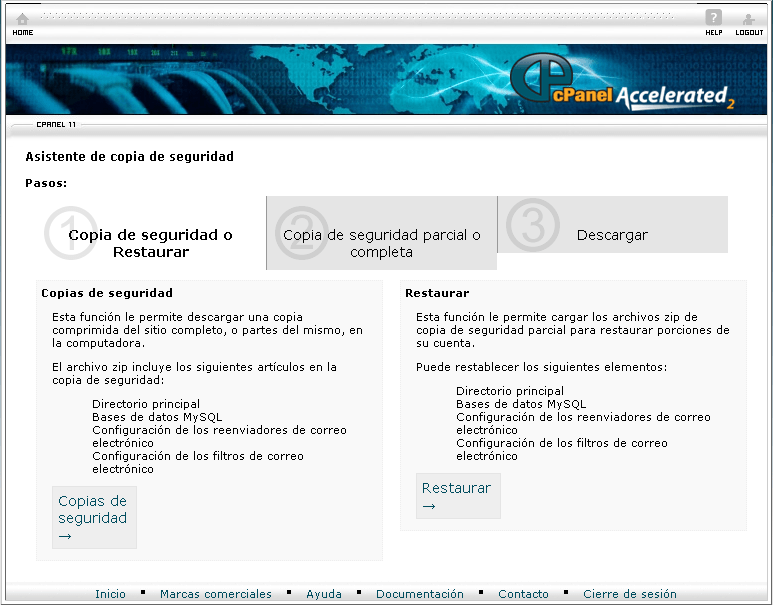
Task: Click the filtros de correo line under Copias de seguridad
Action: [198, 462]
